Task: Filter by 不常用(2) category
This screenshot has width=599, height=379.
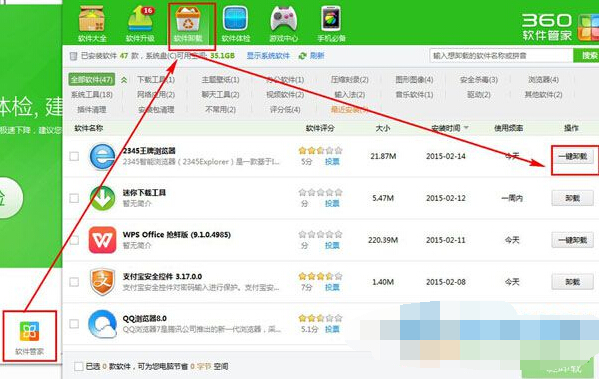Action: [220, 110]
